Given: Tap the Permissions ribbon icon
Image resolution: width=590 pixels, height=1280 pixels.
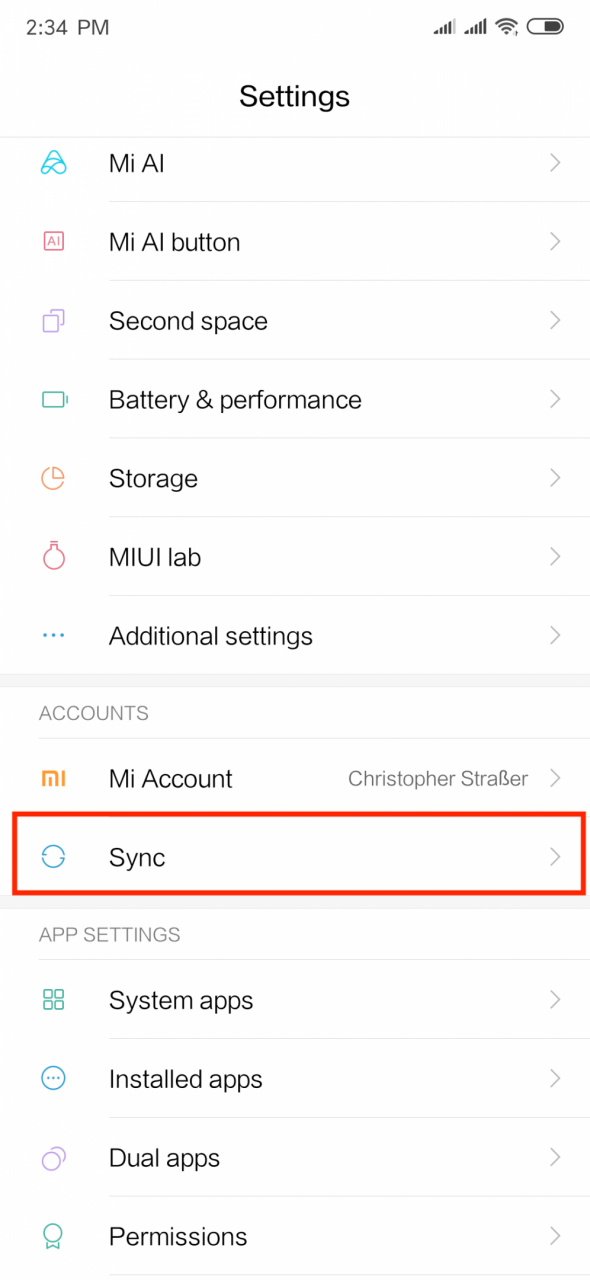Looking at the screenshot, I should tap(53, 1237).
